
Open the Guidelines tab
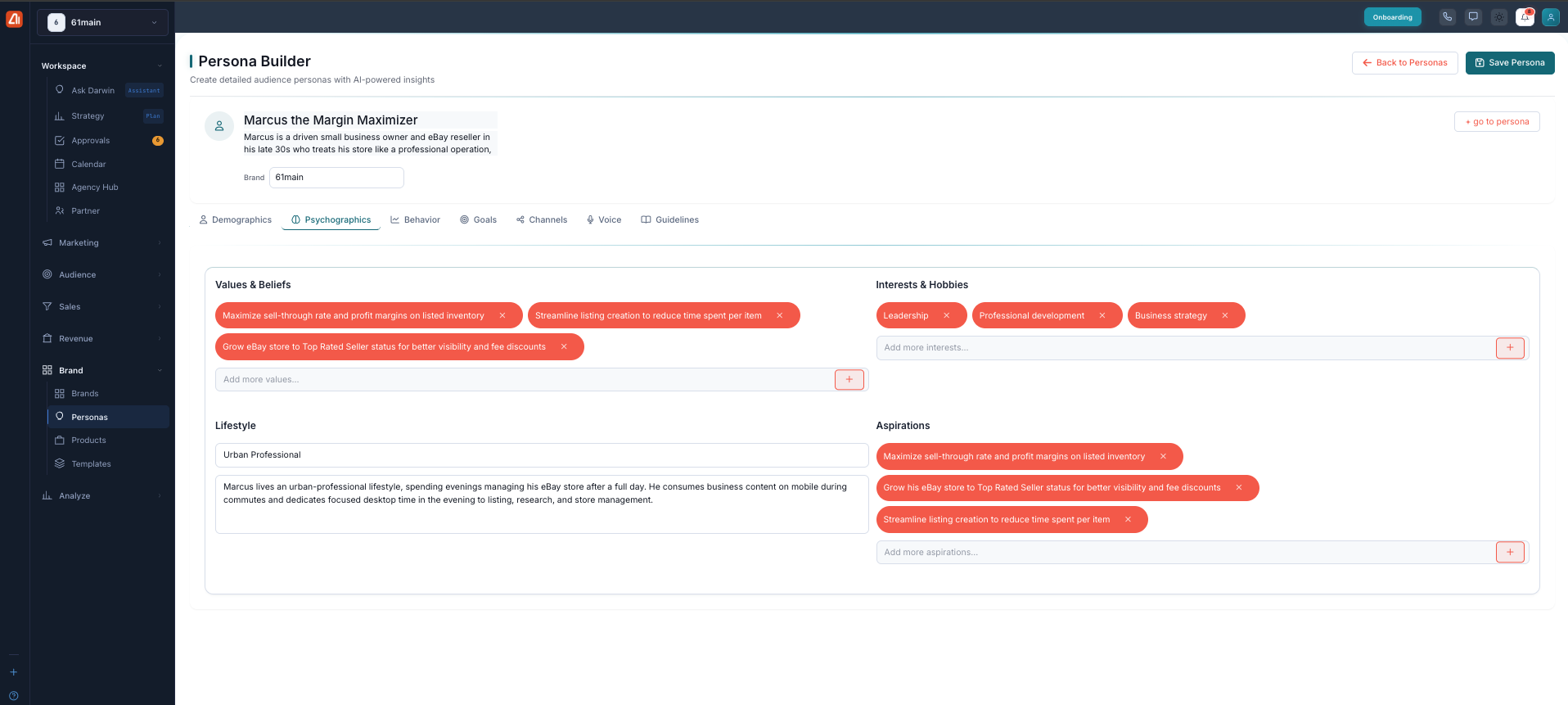(670, 220)
